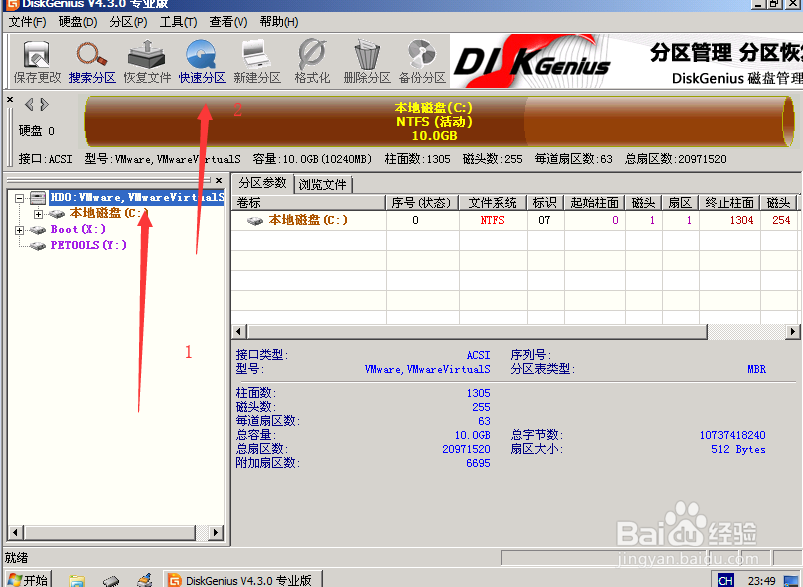Select HD0:VMware,VMwareVirtualS in tree
Viewport: 803px width, 587px height.
pyautogui.click(x=137, y=197)
